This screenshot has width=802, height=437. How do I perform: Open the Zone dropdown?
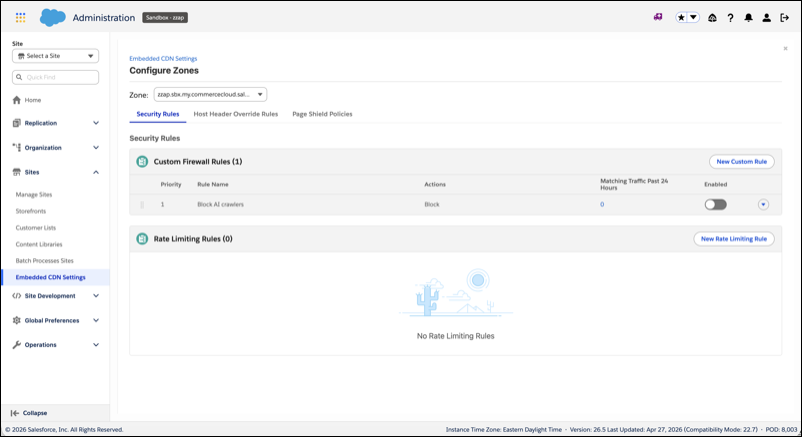point(210,95)
